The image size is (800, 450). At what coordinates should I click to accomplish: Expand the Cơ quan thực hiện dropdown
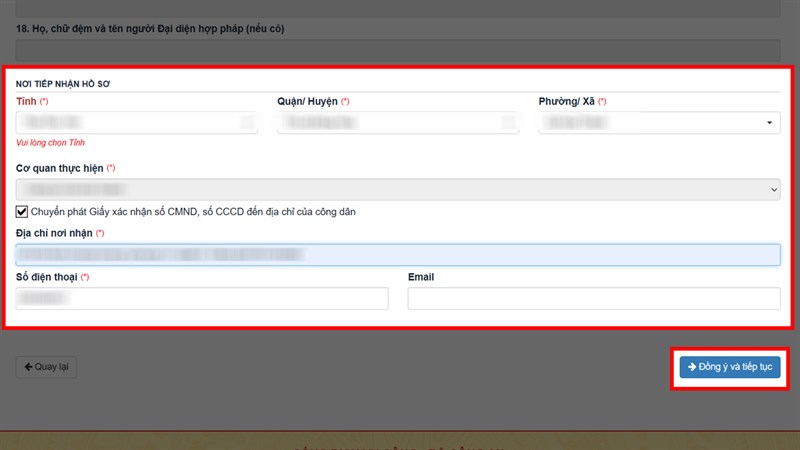398,189
